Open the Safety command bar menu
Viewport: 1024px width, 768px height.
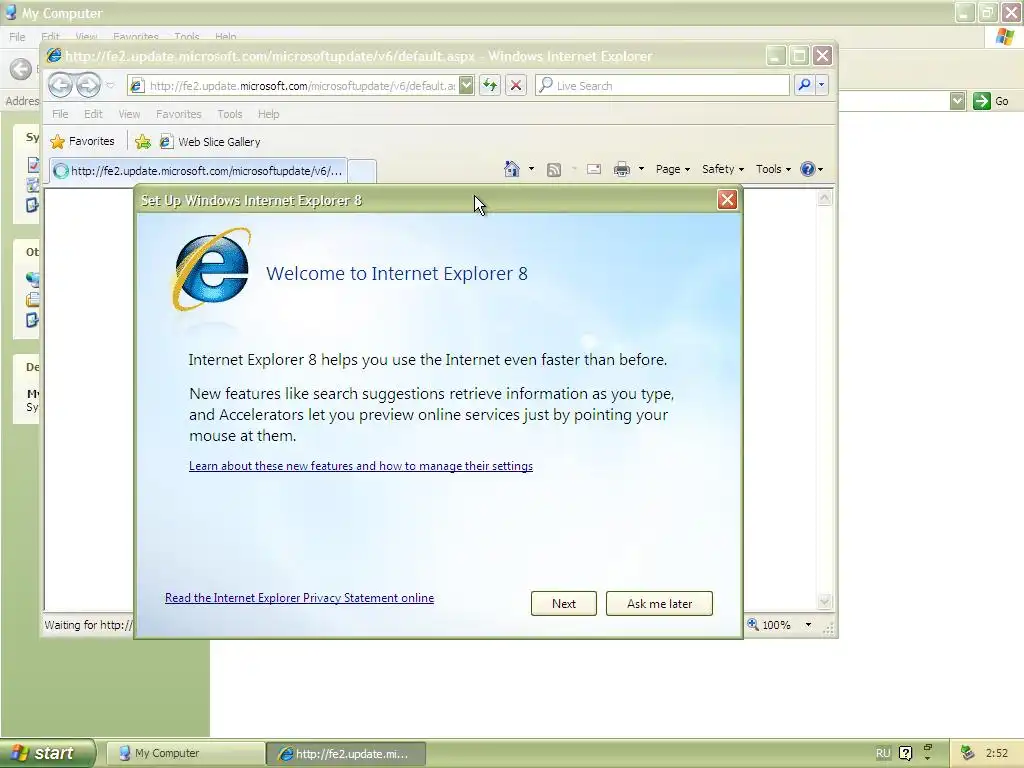coord(722,169)
